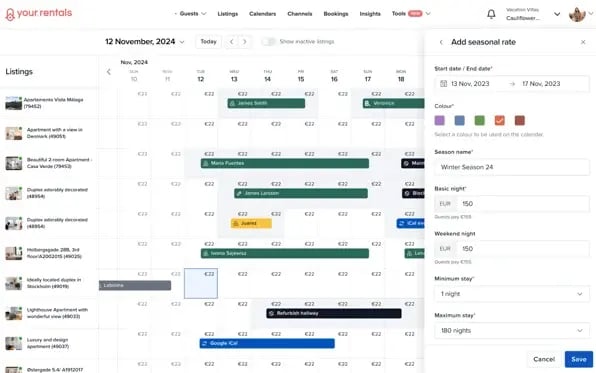Image resolution: width=596 pixels, height=373 pixels.
Task: Click the Season name input field
Action: click(x=512, y=167)
